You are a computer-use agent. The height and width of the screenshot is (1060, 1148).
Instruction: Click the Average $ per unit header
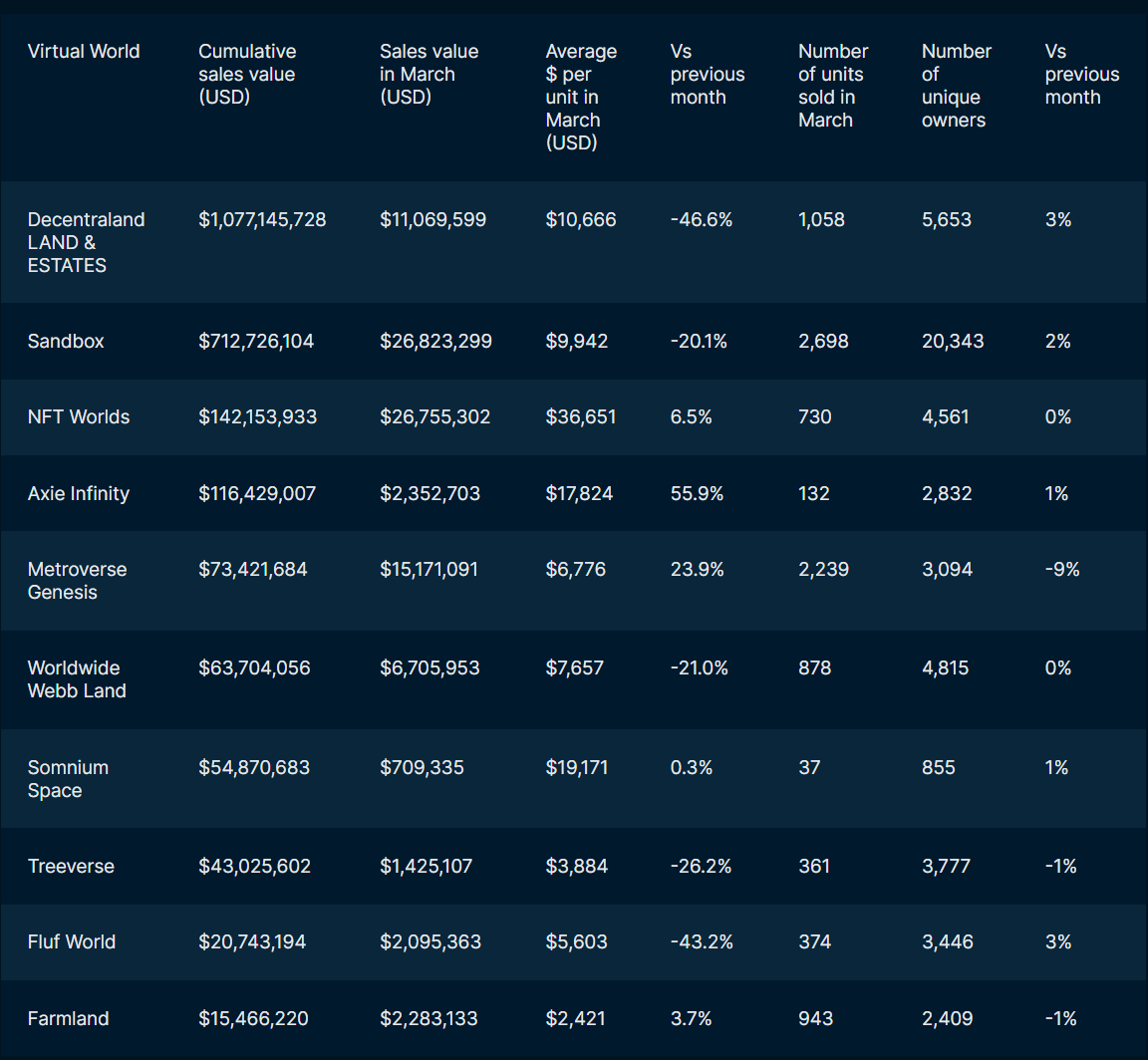581,97
